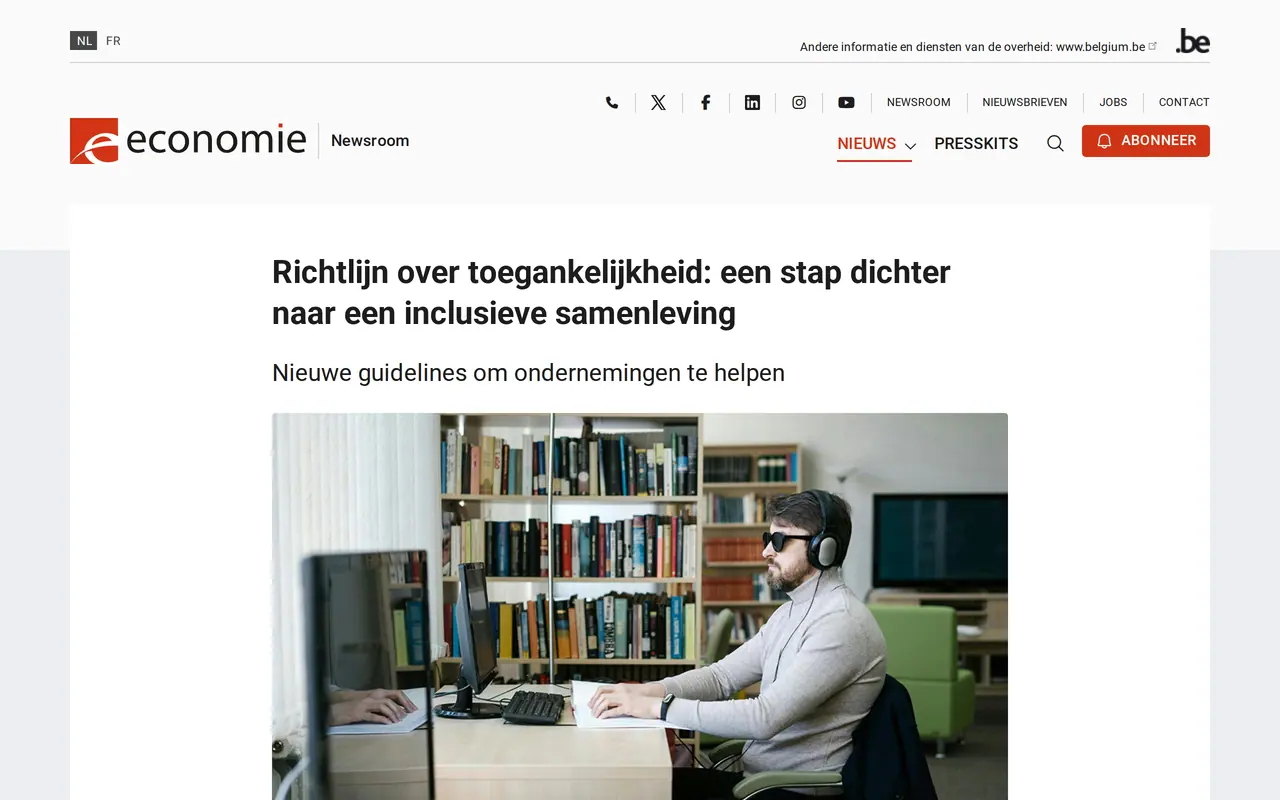Click the Newsroom label beside the logo
The image size is (1280, 800).
coord(370,141)
